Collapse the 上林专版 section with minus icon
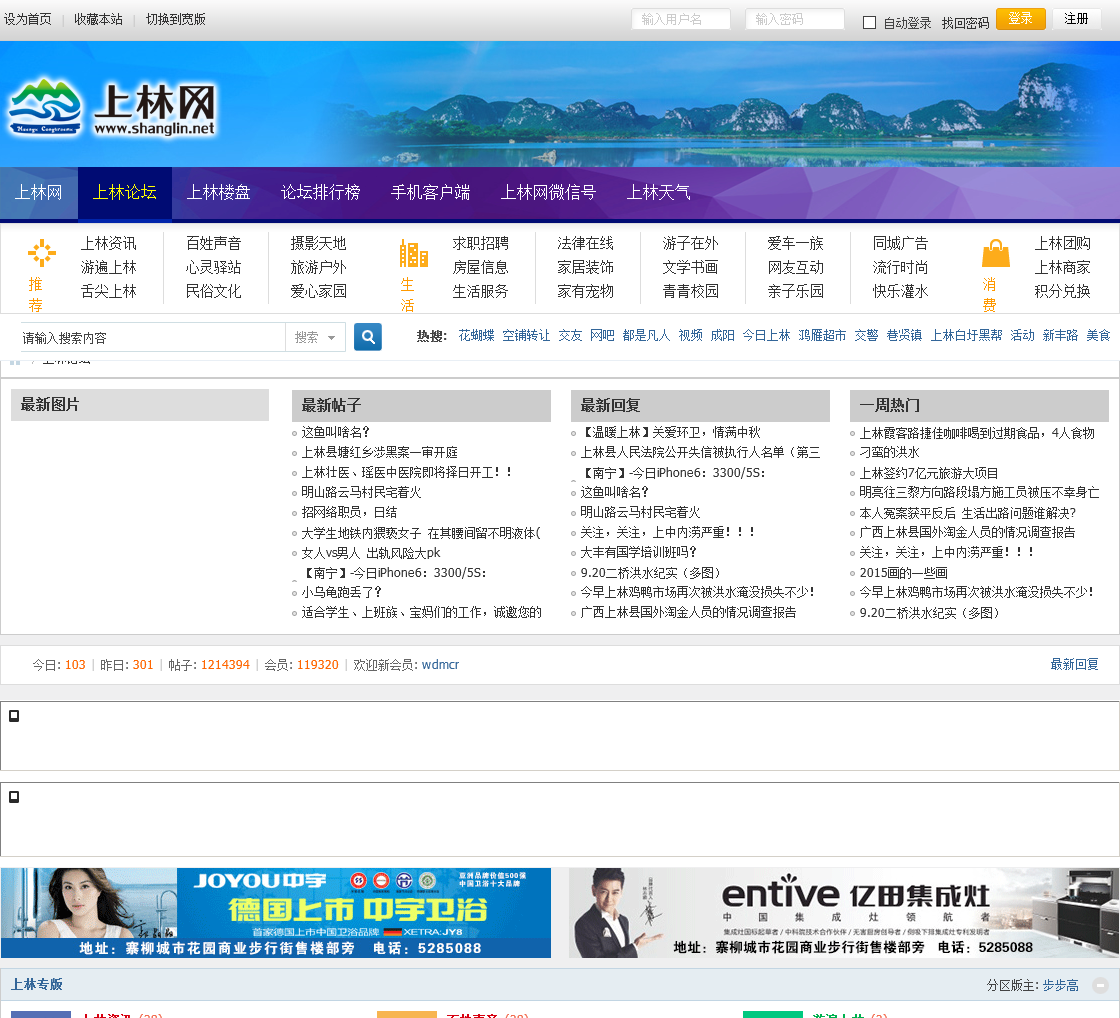This screenshot has width=1120, height=1018. pos(1100,985)
